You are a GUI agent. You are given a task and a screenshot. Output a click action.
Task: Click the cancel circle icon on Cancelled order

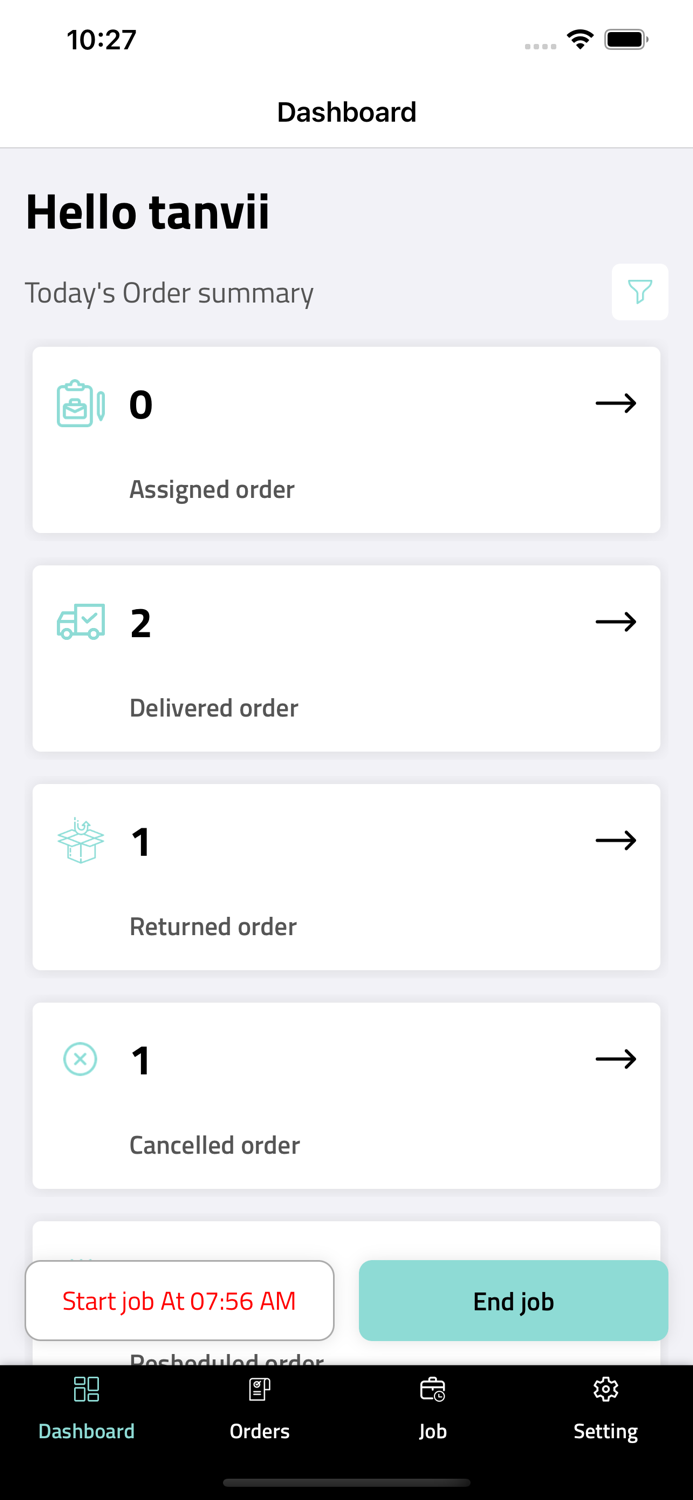(x=80, y=1058)
